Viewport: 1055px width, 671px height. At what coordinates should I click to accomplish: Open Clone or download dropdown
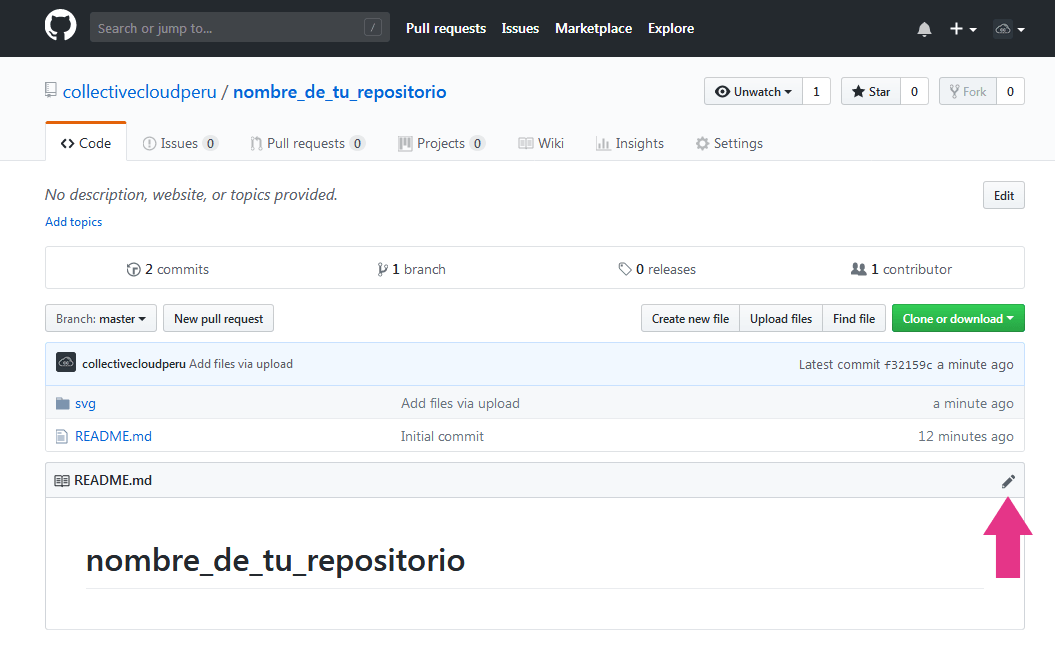(x=957, y=319)
